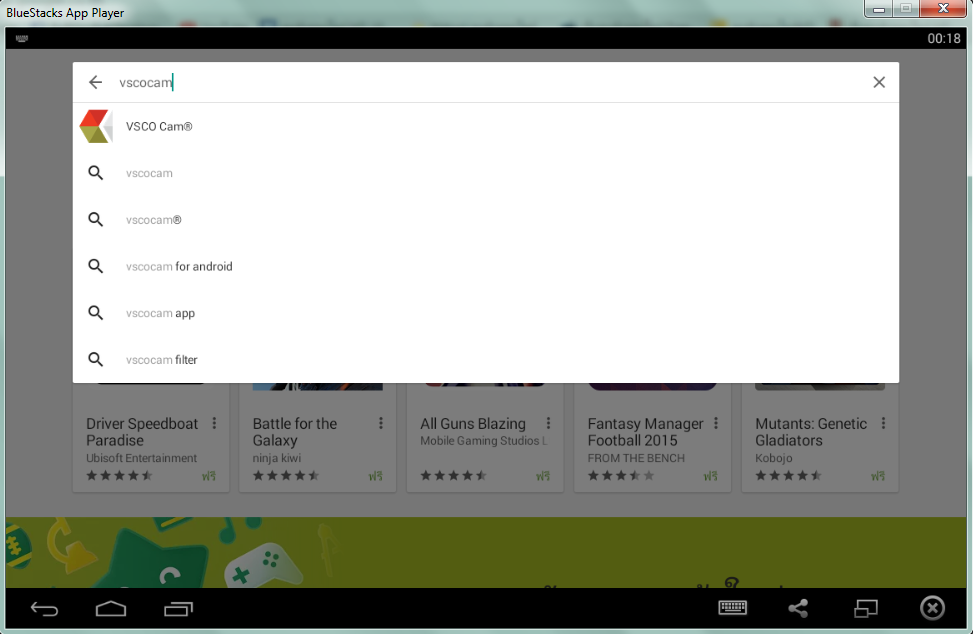This screenshot has height=634, width=973.
Task: Open the Battle for the Galaxy title
Action: (x=295, y=432)
